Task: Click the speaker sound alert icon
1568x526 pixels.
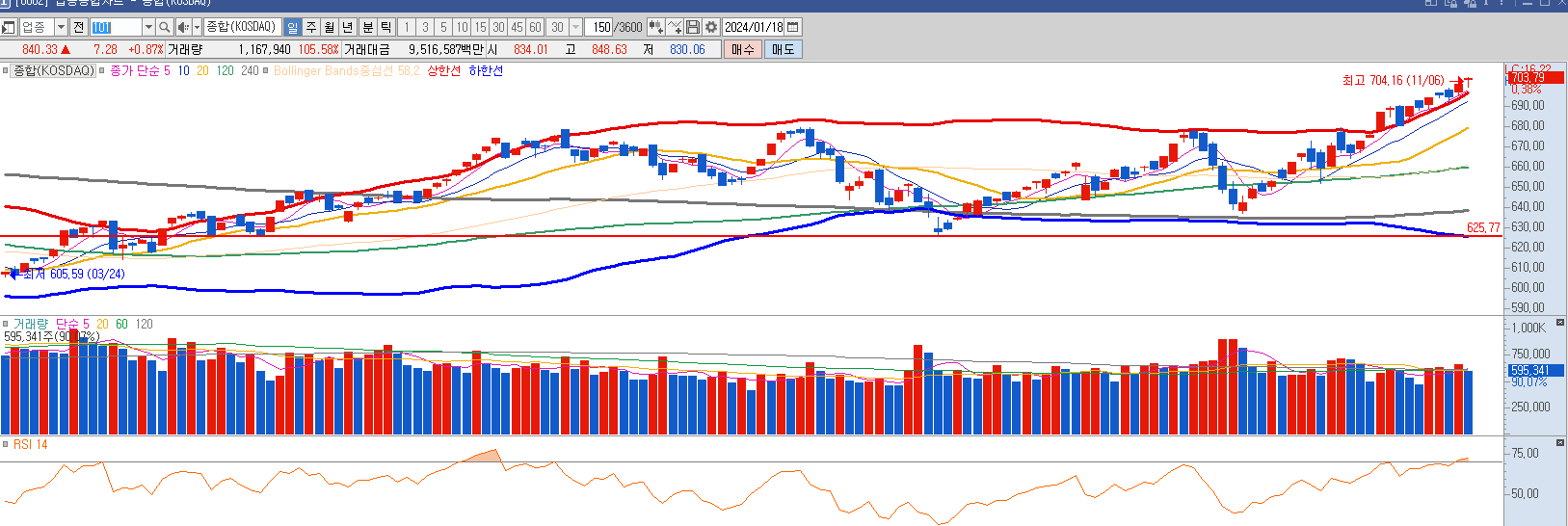Action: 183,27
